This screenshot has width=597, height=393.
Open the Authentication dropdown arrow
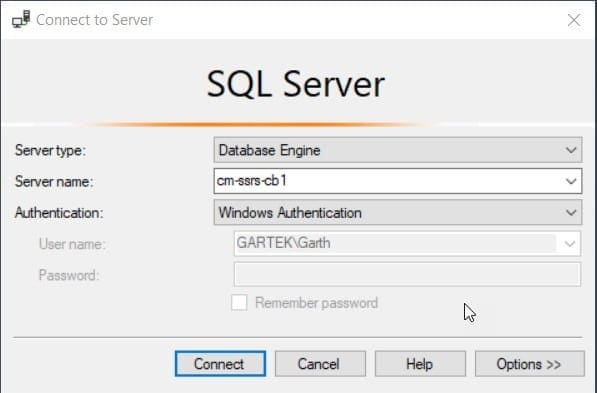click(x=571, y=212)
